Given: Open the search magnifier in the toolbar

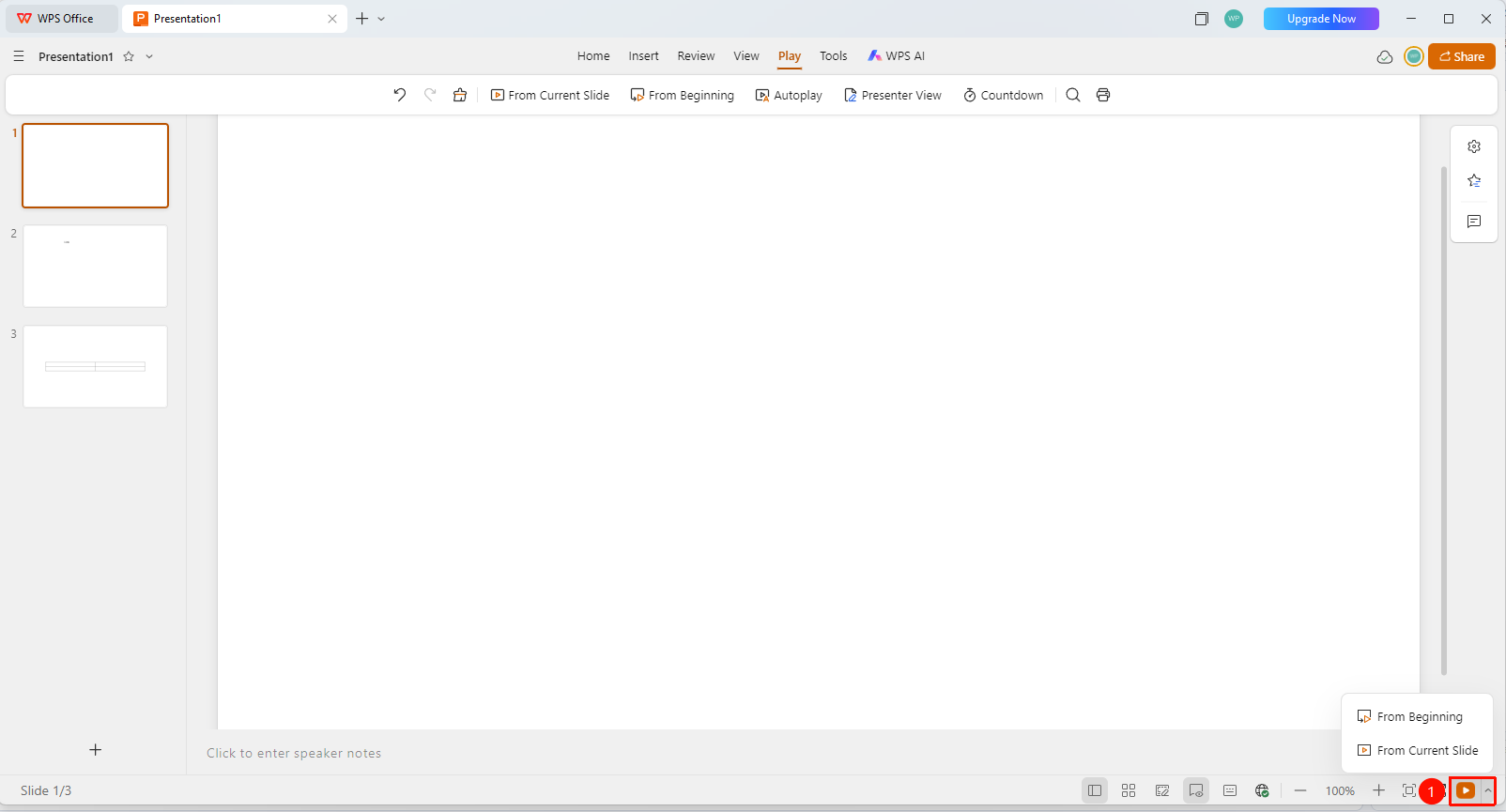Looking at the screenshot, I should [x=1073, y=95].
